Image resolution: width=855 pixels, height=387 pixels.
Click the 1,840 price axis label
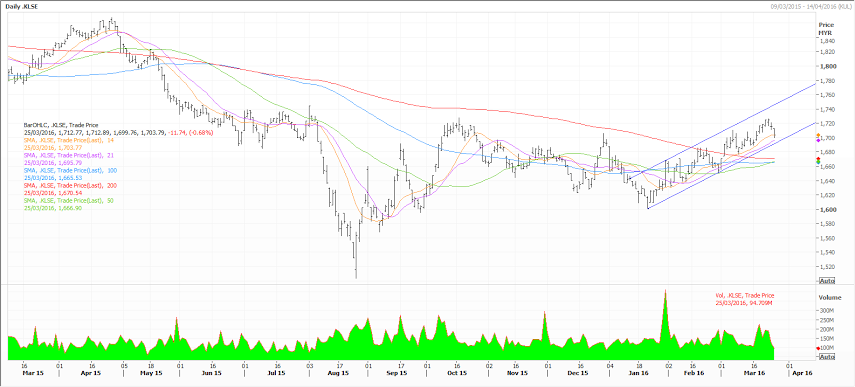(x=828, y=41)
